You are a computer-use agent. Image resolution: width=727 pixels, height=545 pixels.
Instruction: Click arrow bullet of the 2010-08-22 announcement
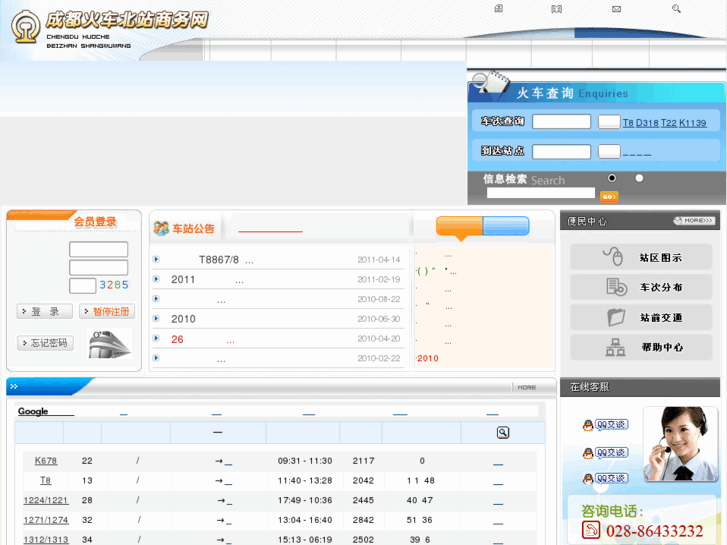[156, 299]
